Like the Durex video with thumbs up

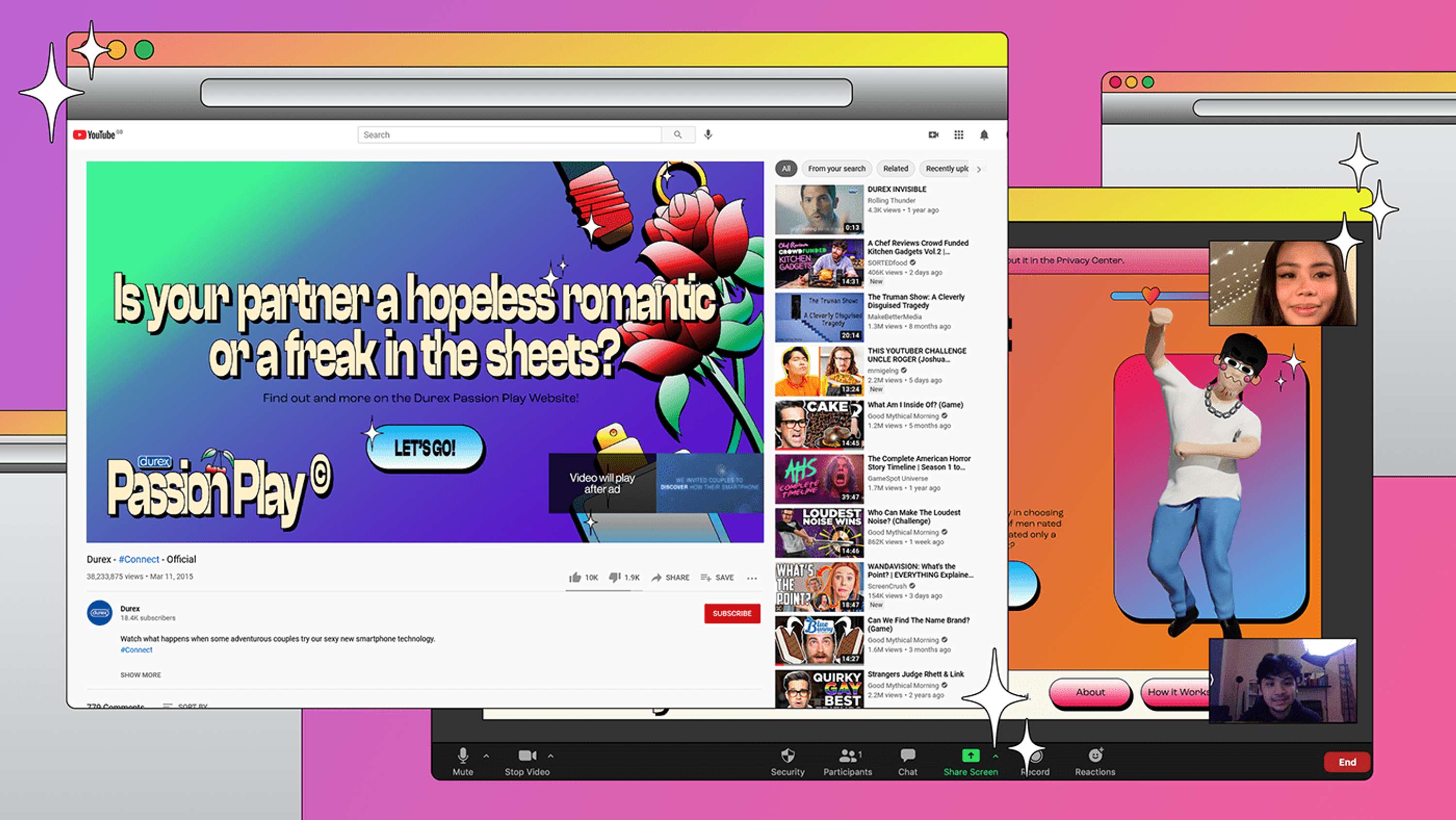click(583, 577)
